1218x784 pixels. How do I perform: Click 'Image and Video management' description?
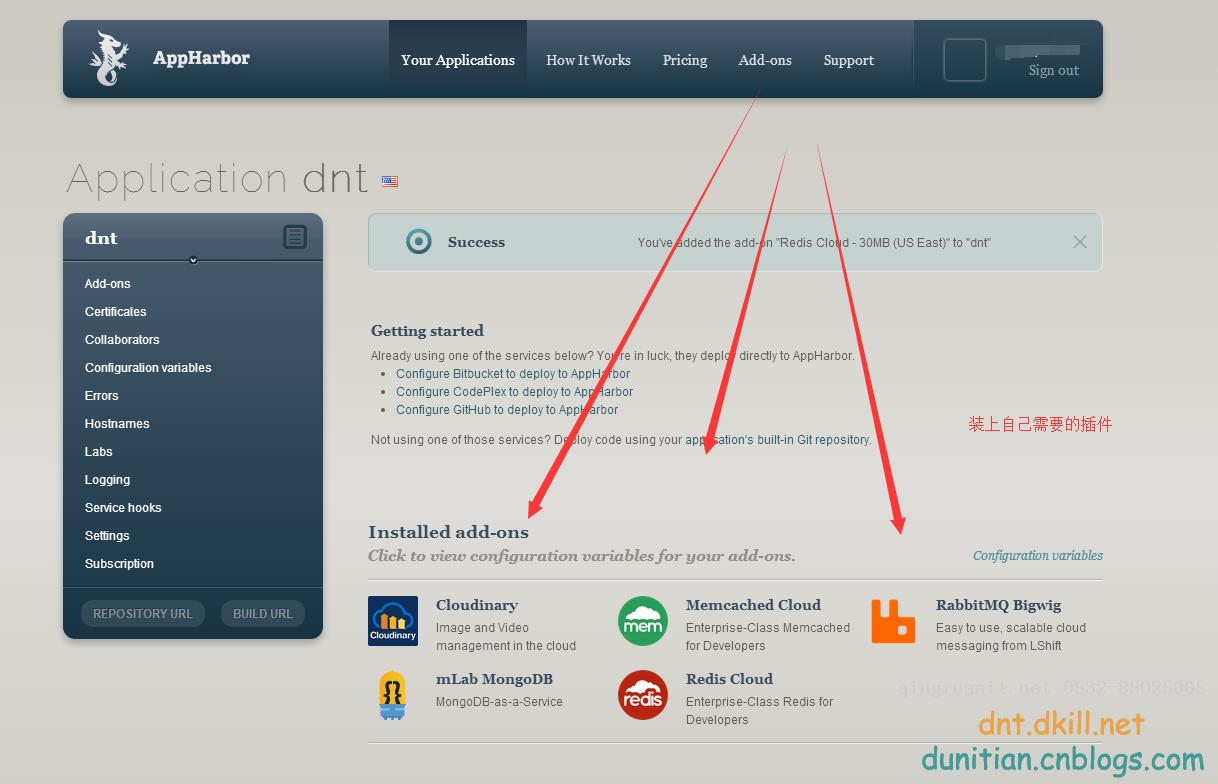pyautogui.click(x=506, y=637)
